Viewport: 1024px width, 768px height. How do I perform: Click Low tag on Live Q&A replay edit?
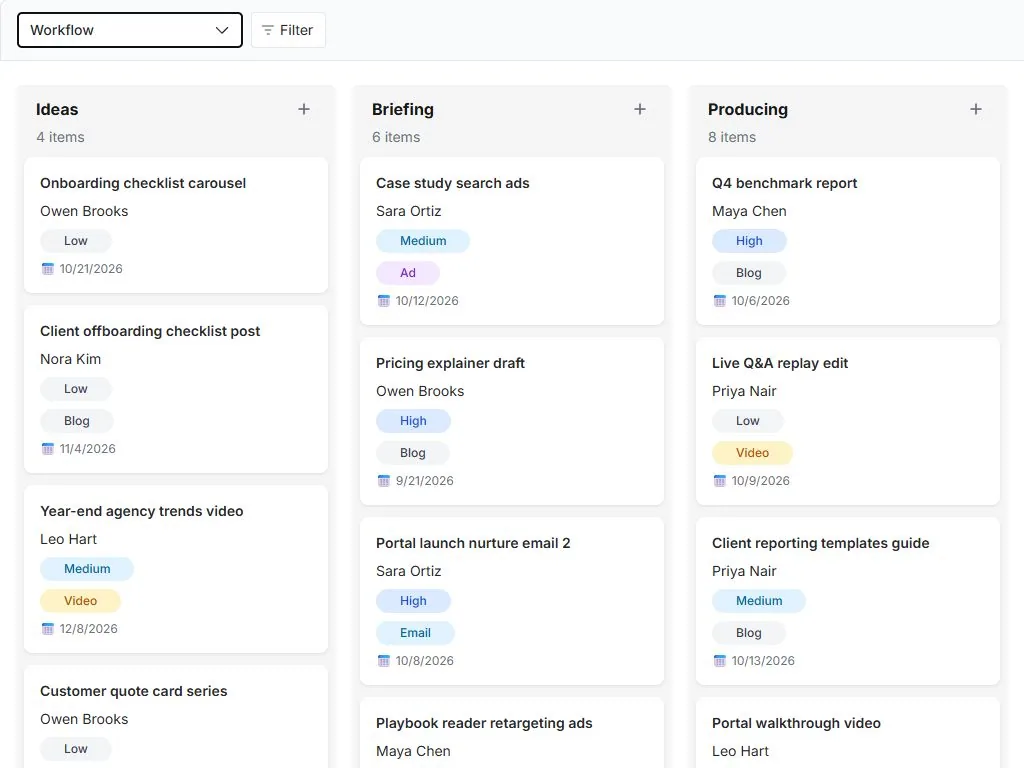(x=748, y=421)
